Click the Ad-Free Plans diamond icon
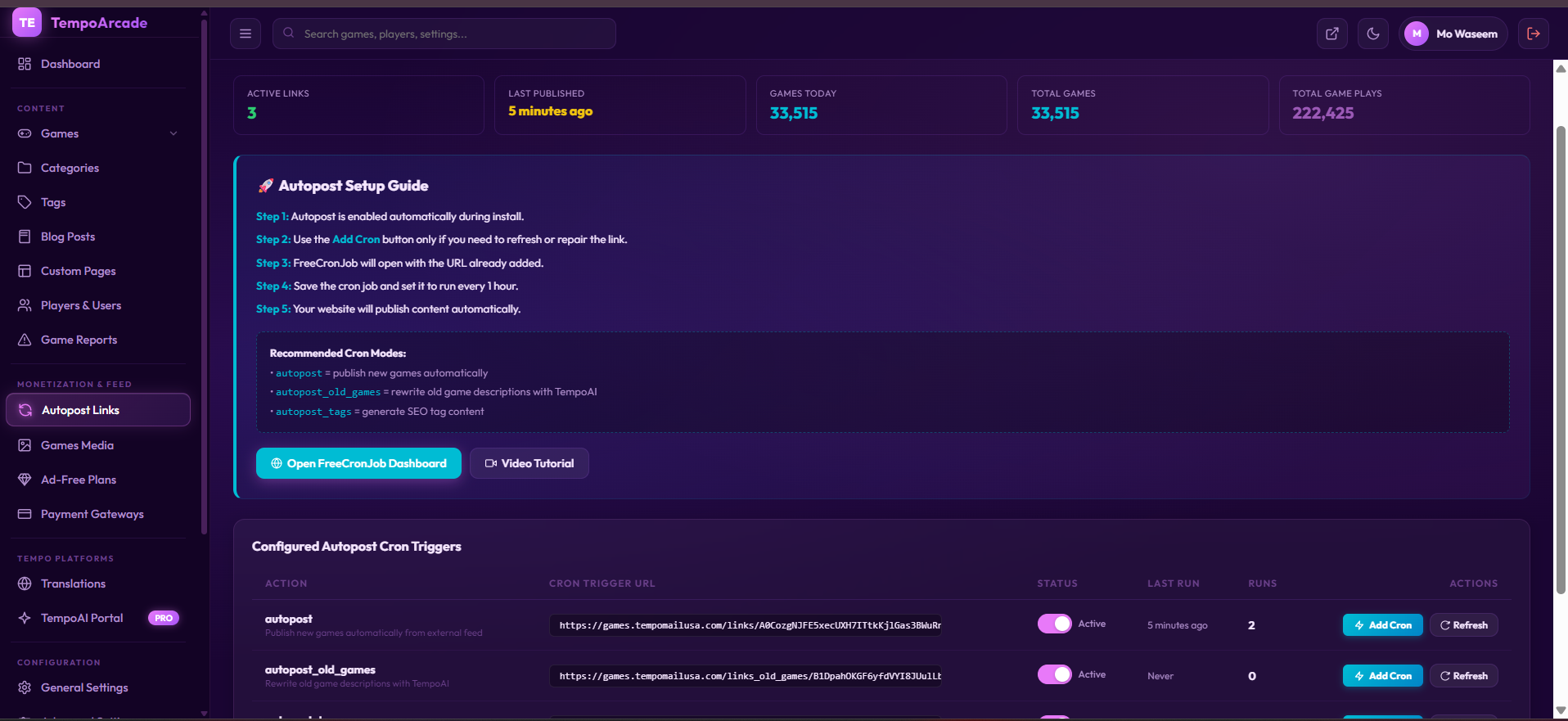Image resolution: width=1568 pixels, height=721 pixels. click(x=25, y=480)
